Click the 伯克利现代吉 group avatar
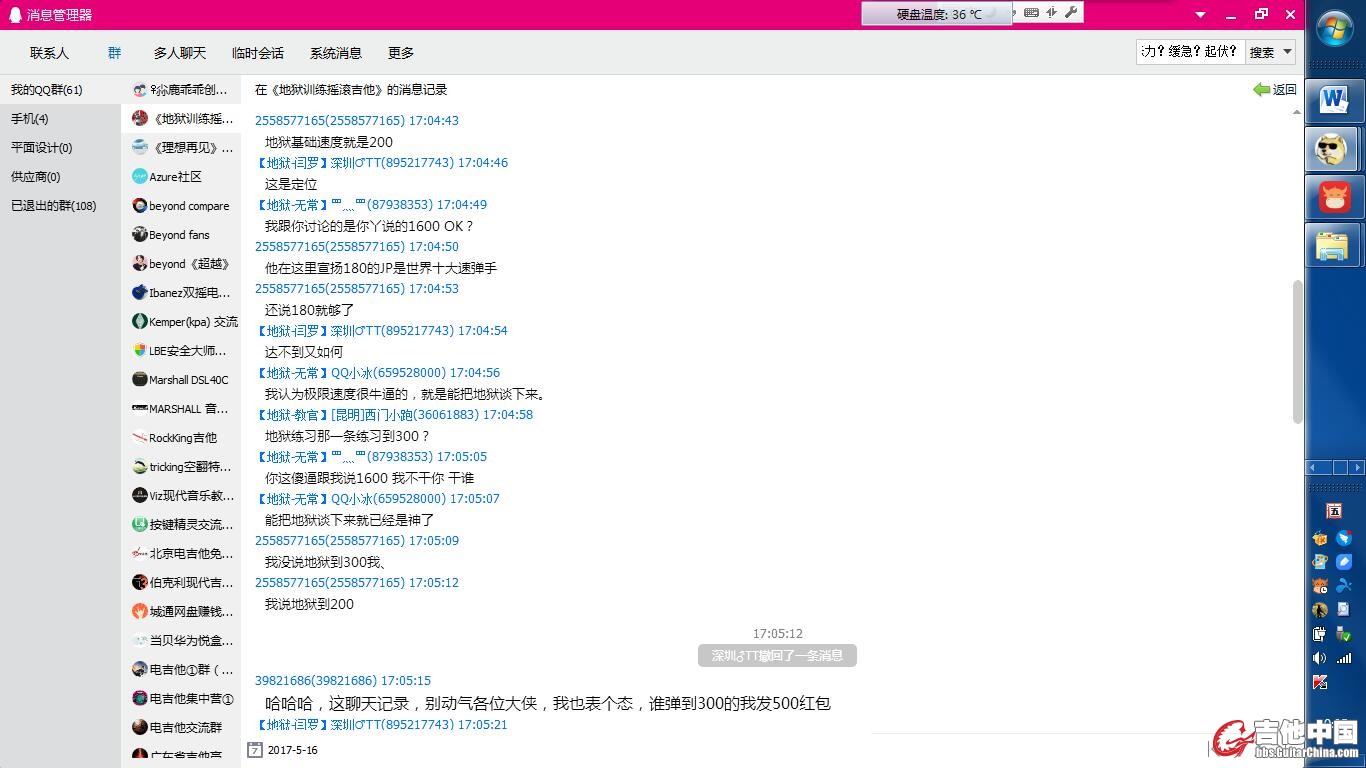The height and width of the screenshot is (768, 1366). (x=140, y=582)
